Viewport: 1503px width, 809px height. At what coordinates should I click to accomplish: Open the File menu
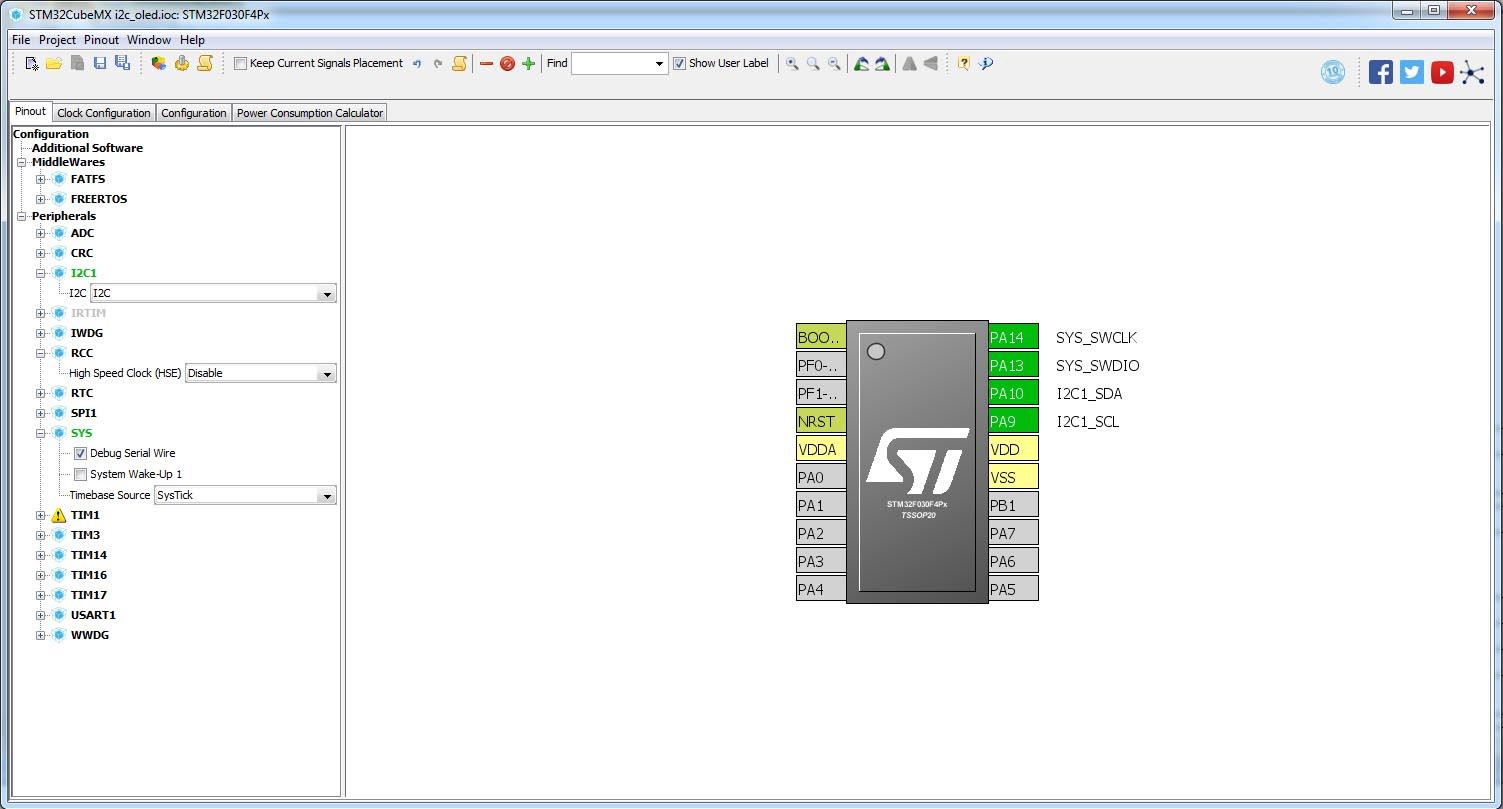tap(21, 40)
